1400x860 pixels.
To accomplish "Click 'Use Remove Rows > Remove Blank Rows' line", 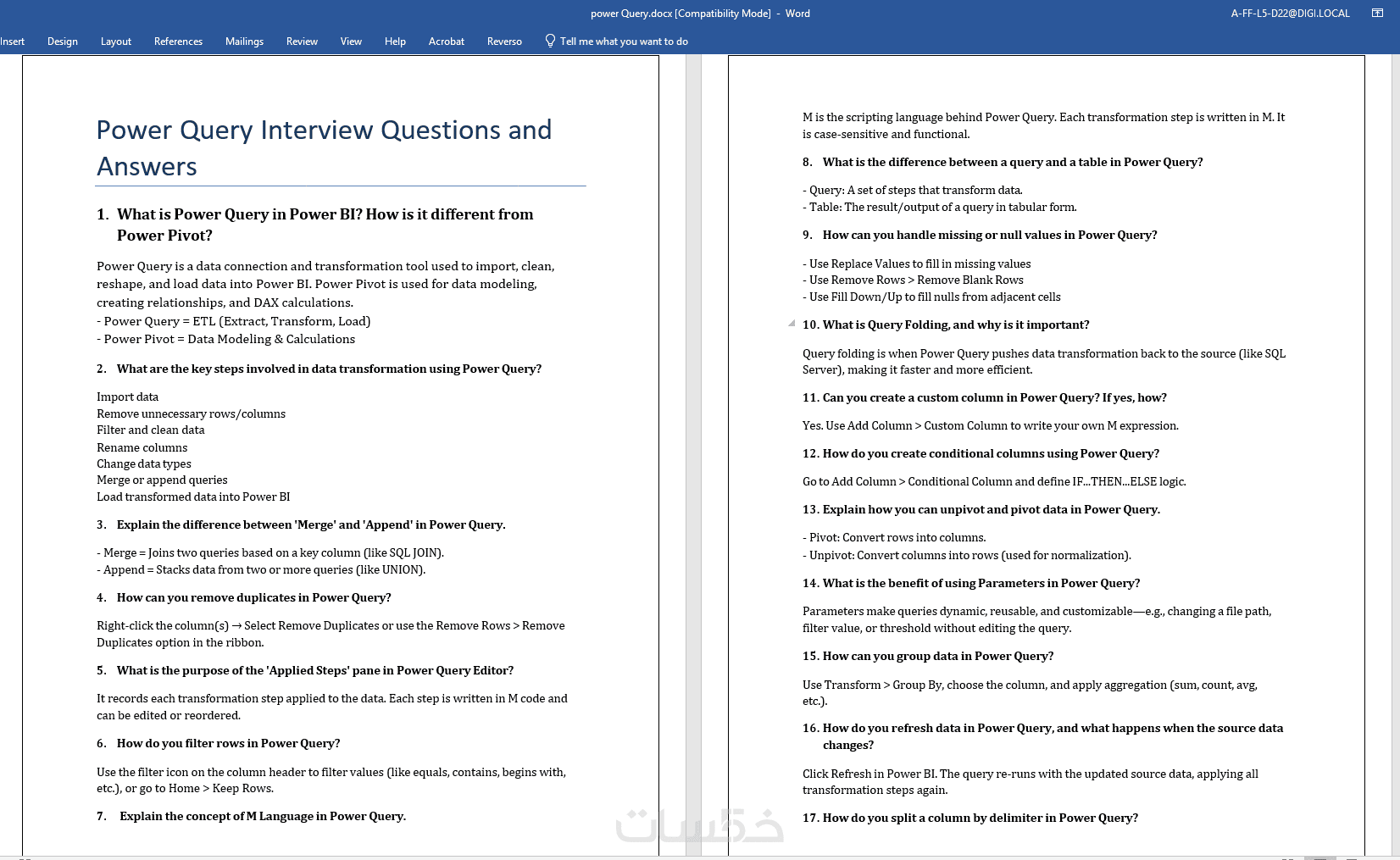I will coord(913,280).
